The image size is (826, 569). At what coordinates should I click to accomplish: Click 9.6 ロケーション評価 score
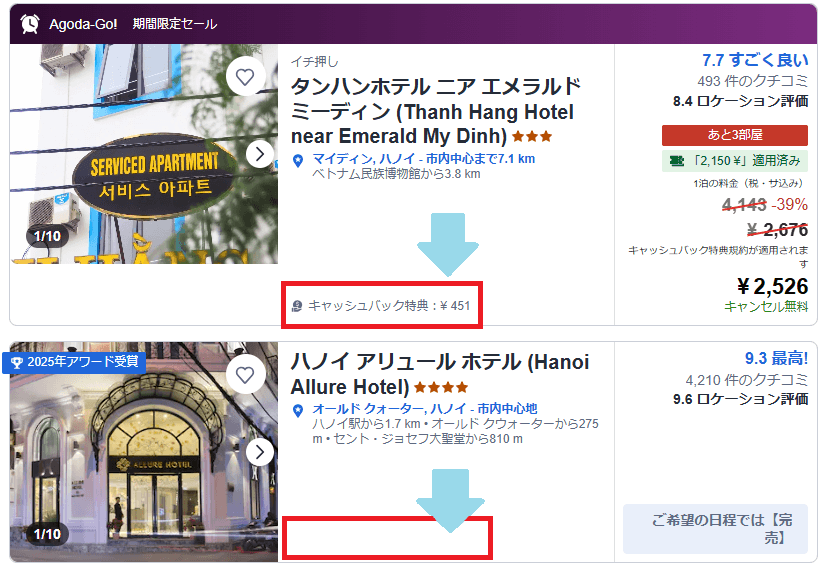741,399
